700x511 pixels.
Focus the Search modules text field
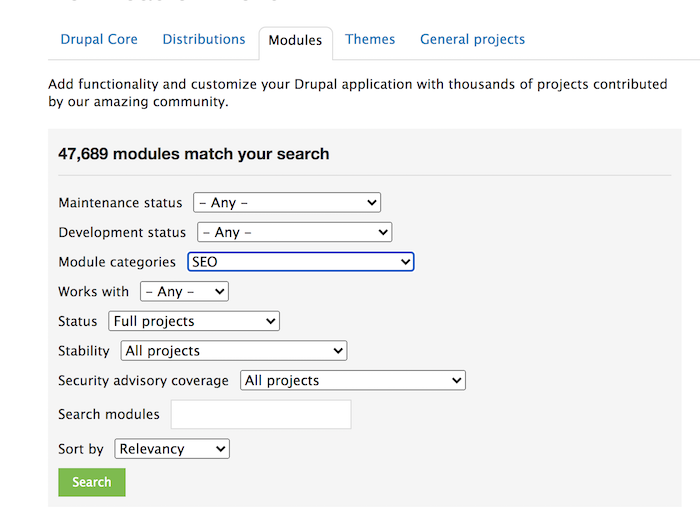[261, 414]
